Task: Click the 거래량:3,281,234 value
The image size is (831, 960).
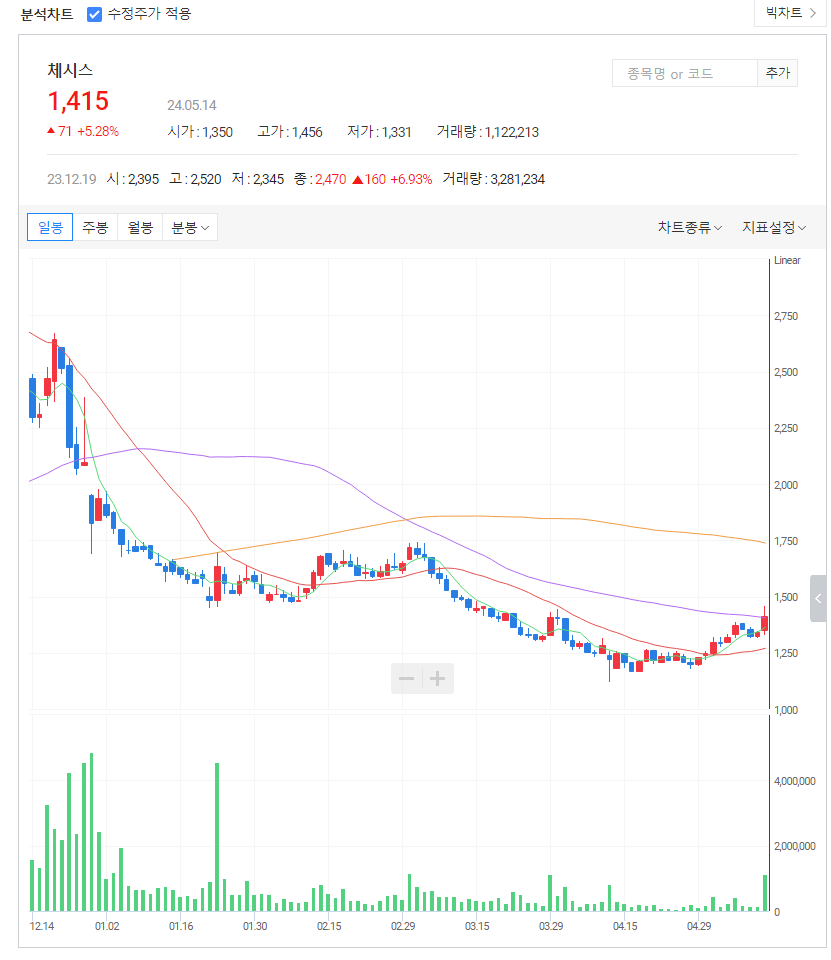Action: (x=494, y=179)
